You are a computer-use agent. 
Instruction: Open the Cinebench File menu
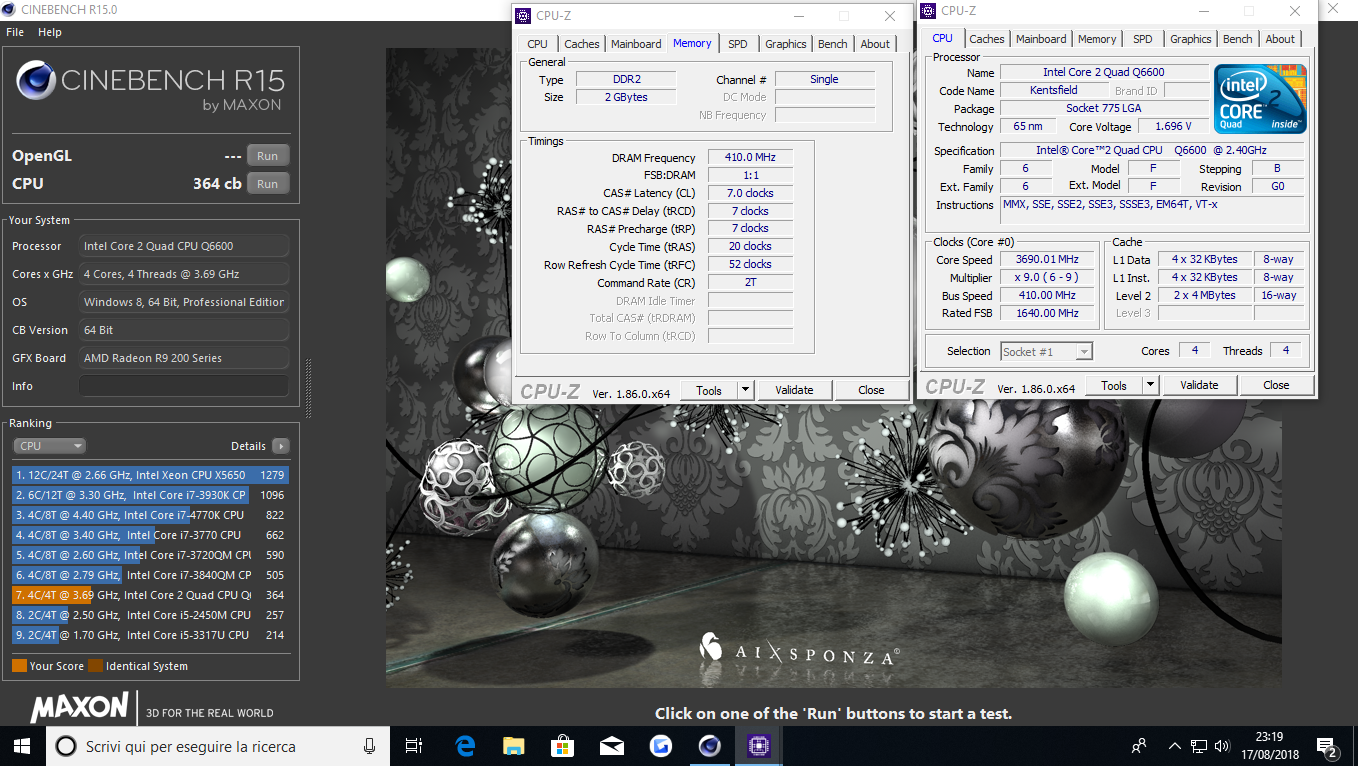point(15,32)
